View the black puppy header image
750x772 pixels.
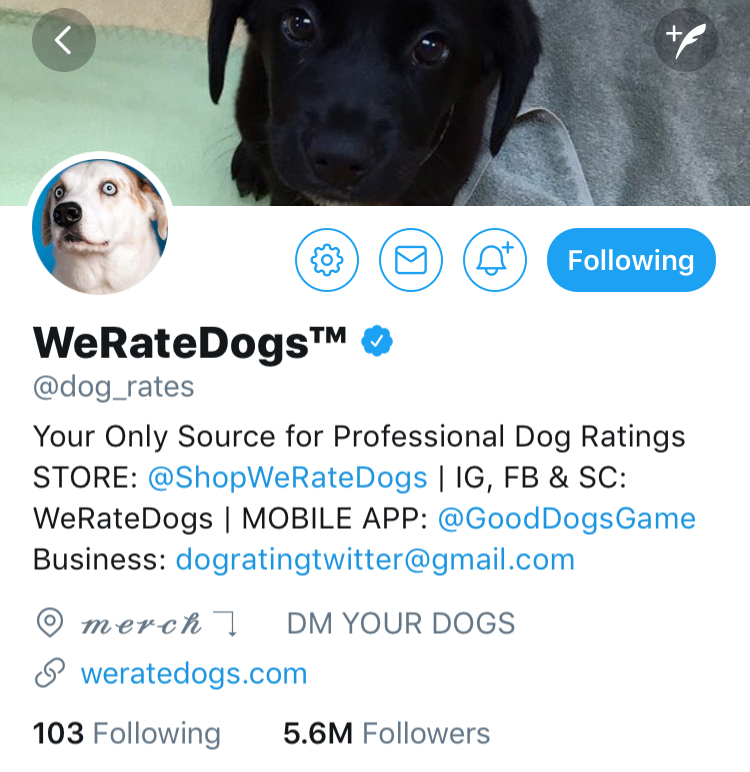click(375, 102)
